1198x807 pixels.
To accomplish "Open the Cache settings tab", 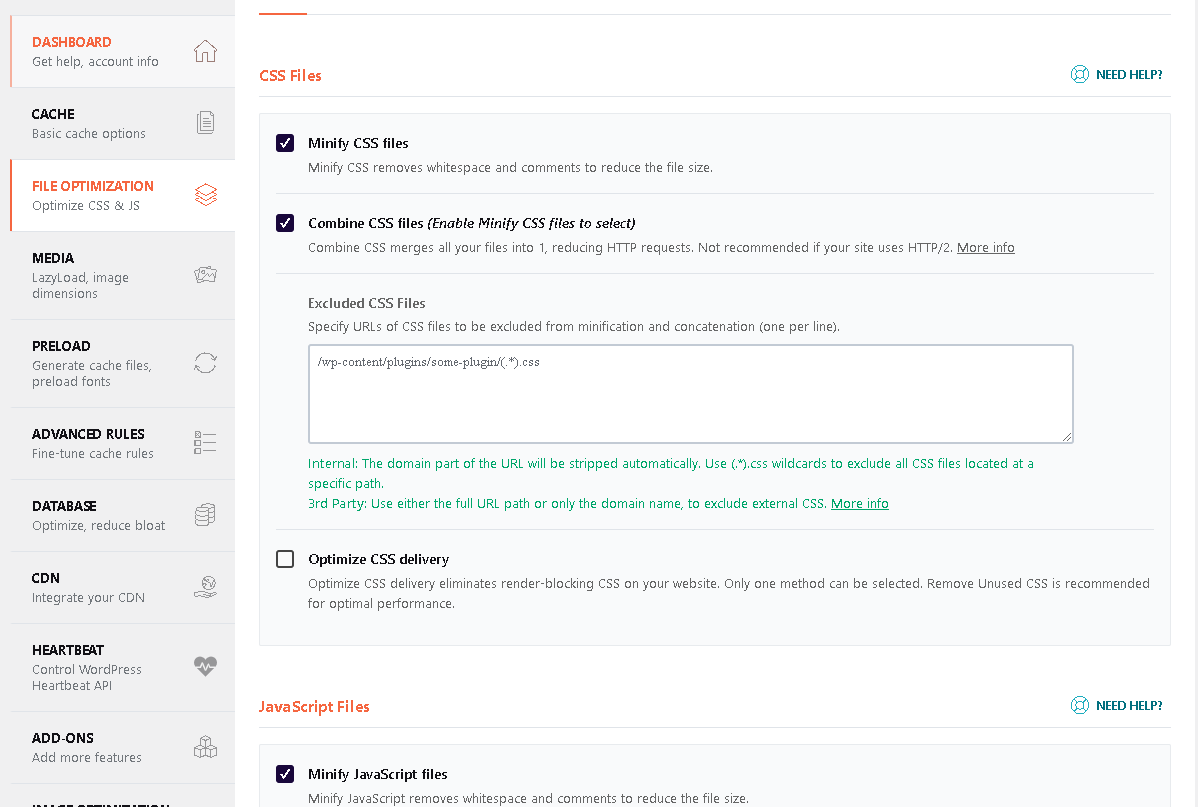I will tap(90, 123).
